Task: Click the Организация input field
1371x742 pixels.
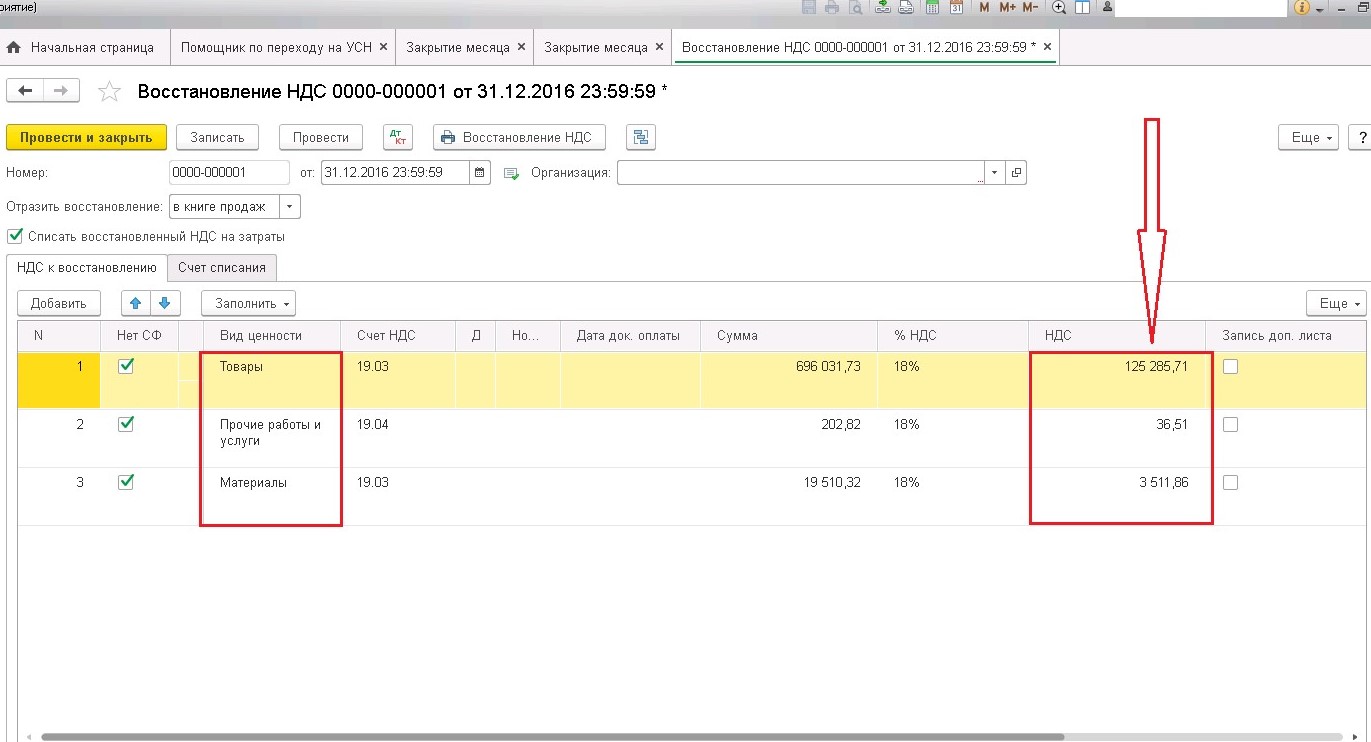Action: 801,173
